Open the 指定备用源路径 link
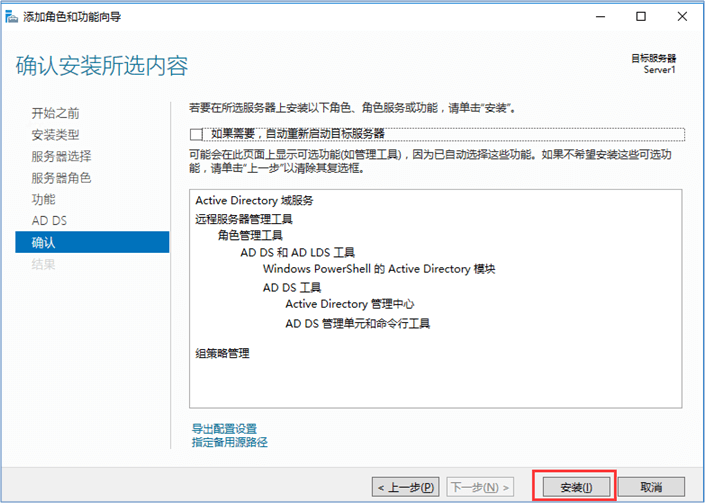This screenshot has height=503, width=705. point(230,442)
